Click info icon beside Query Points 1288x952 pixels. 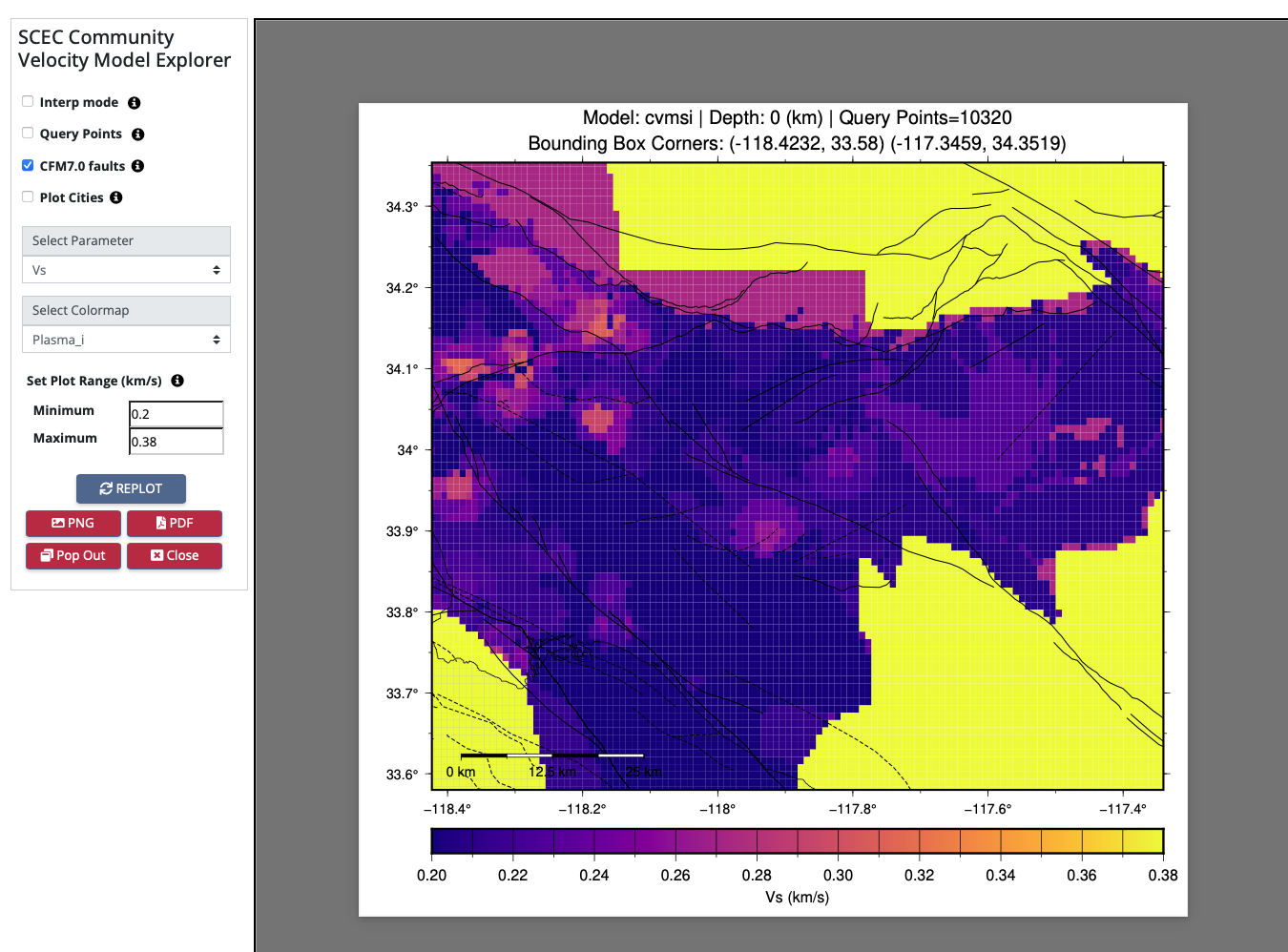coord(138,135)
